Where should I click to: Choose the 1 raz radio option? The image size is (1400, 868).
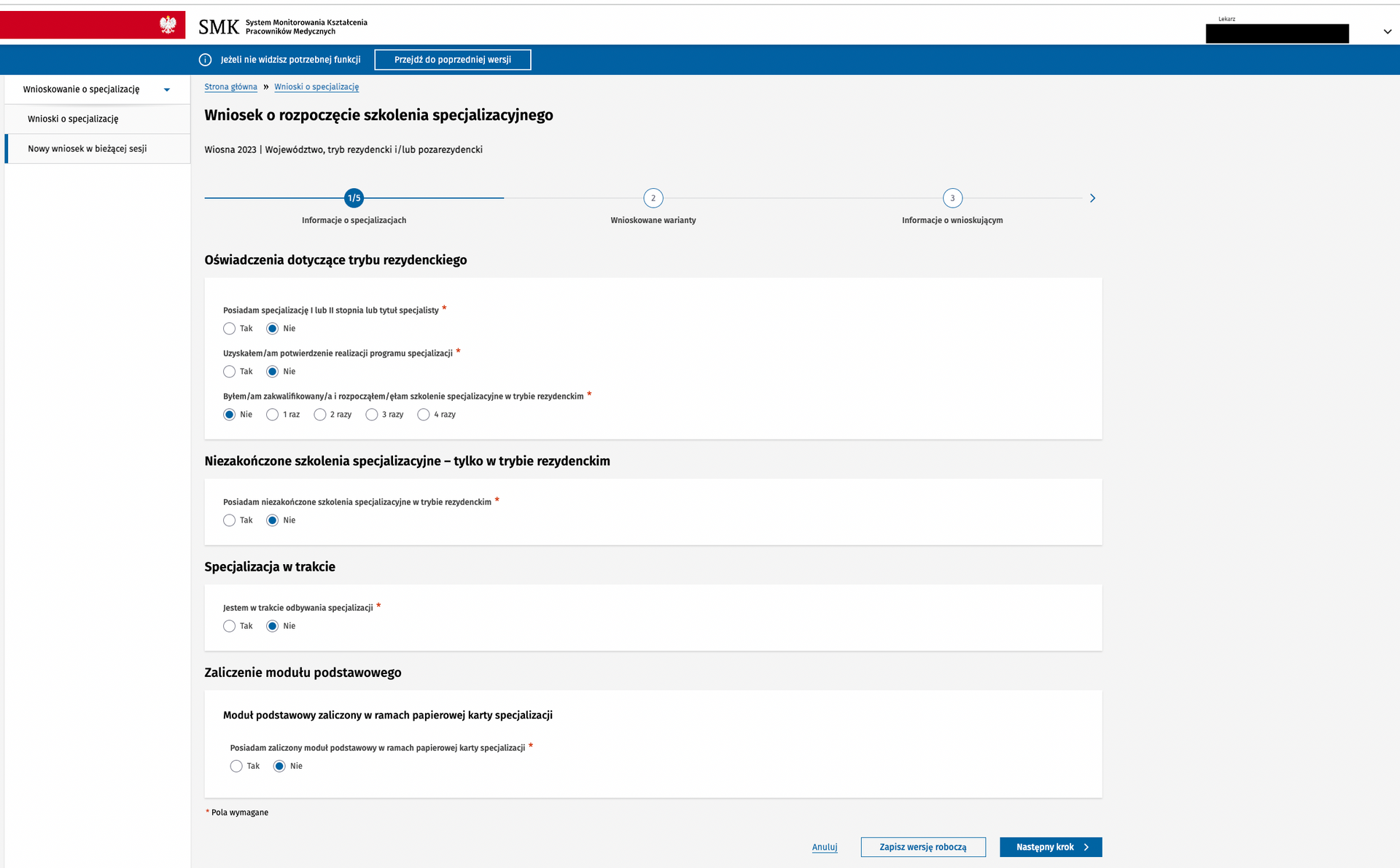tap(273, 415)
